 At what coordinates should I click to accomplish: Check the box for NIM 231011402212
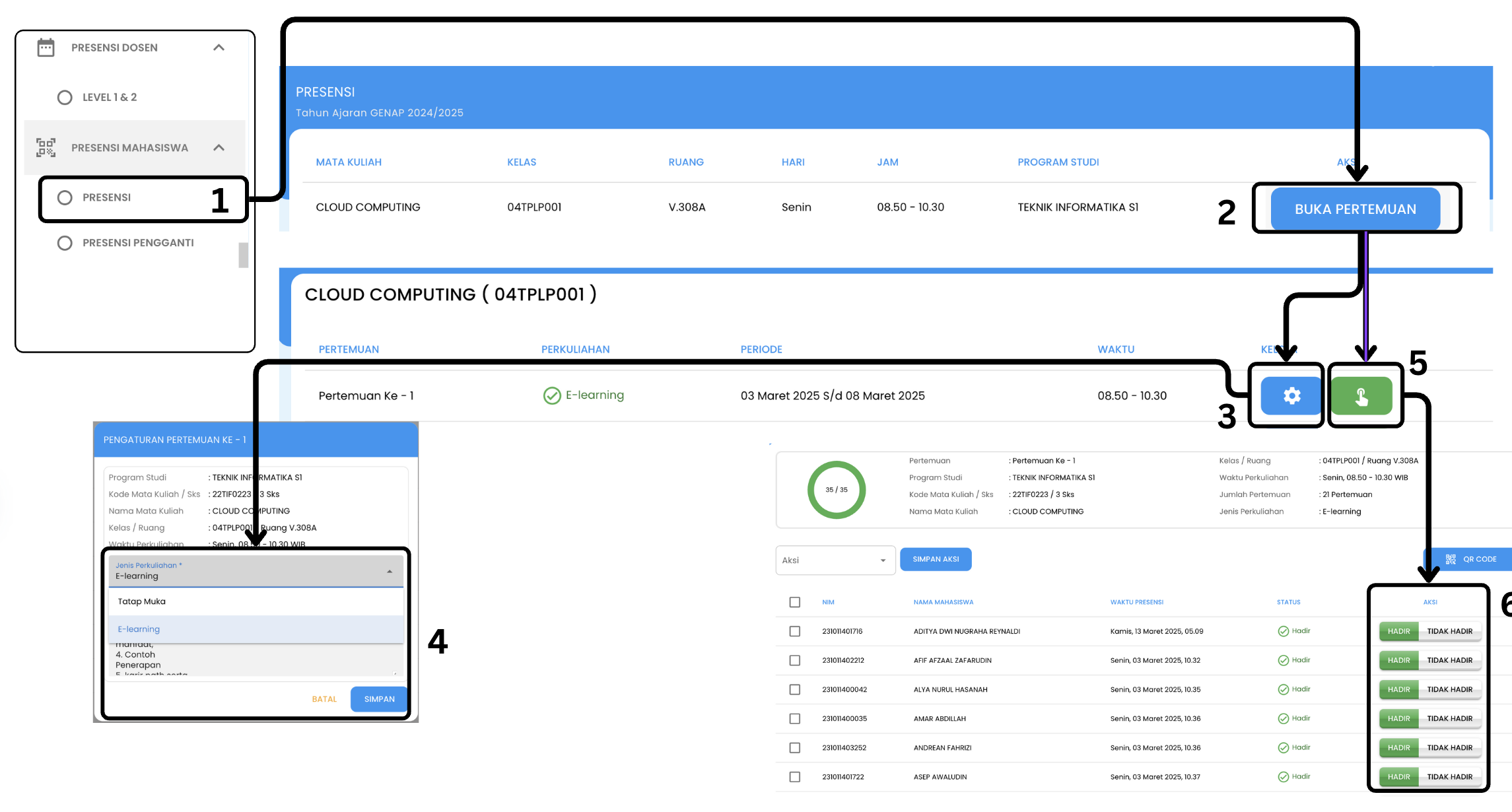coord(795,660)
